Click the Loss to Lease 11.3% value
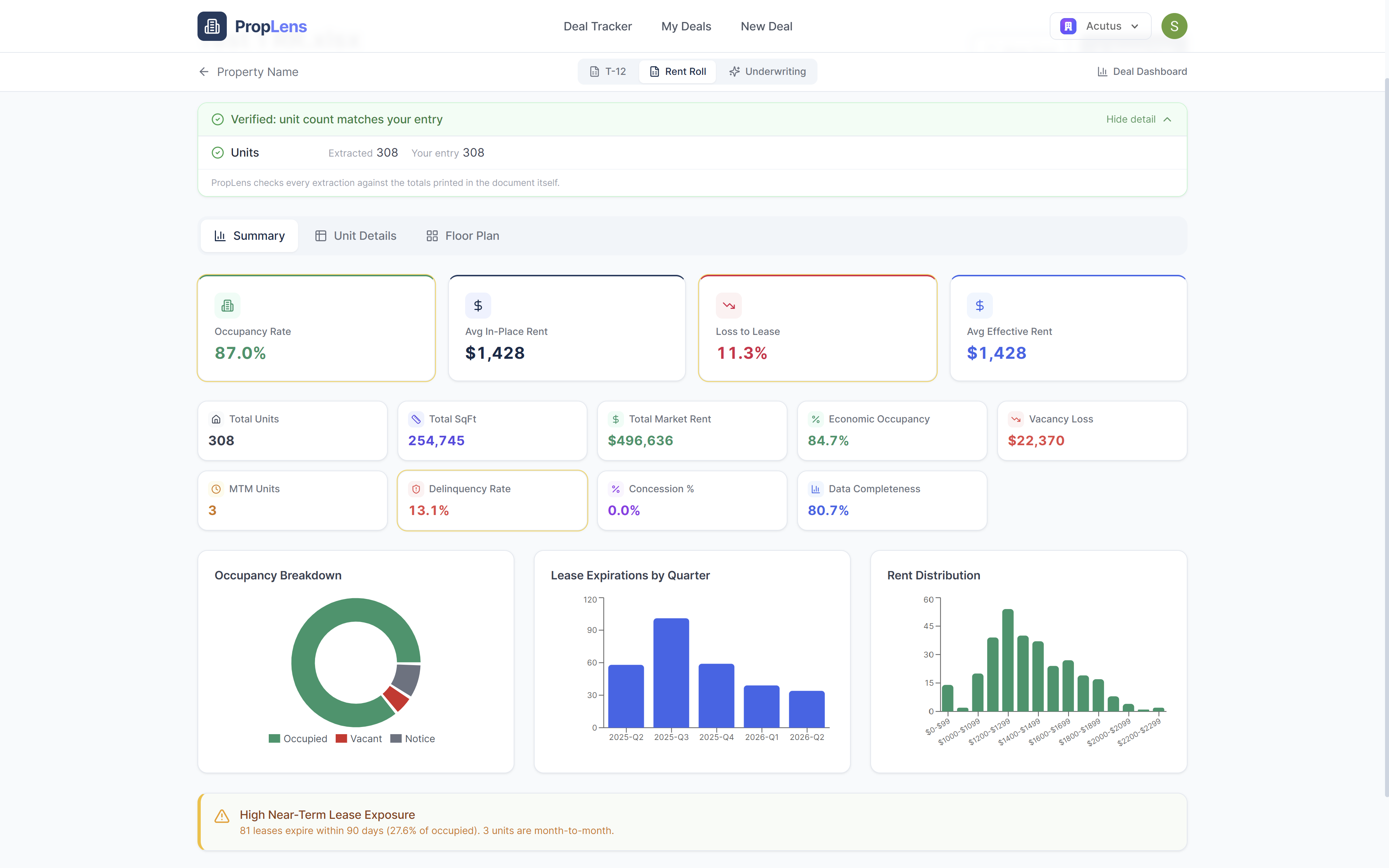1389x868 pixels. tap(742, 353)
